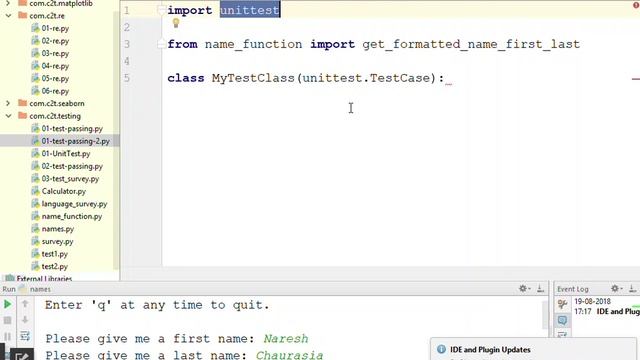The image size is (640, 360).
Task: Select the com.c2t.matplotlib folder icon
Action: (x=23, y=3)
